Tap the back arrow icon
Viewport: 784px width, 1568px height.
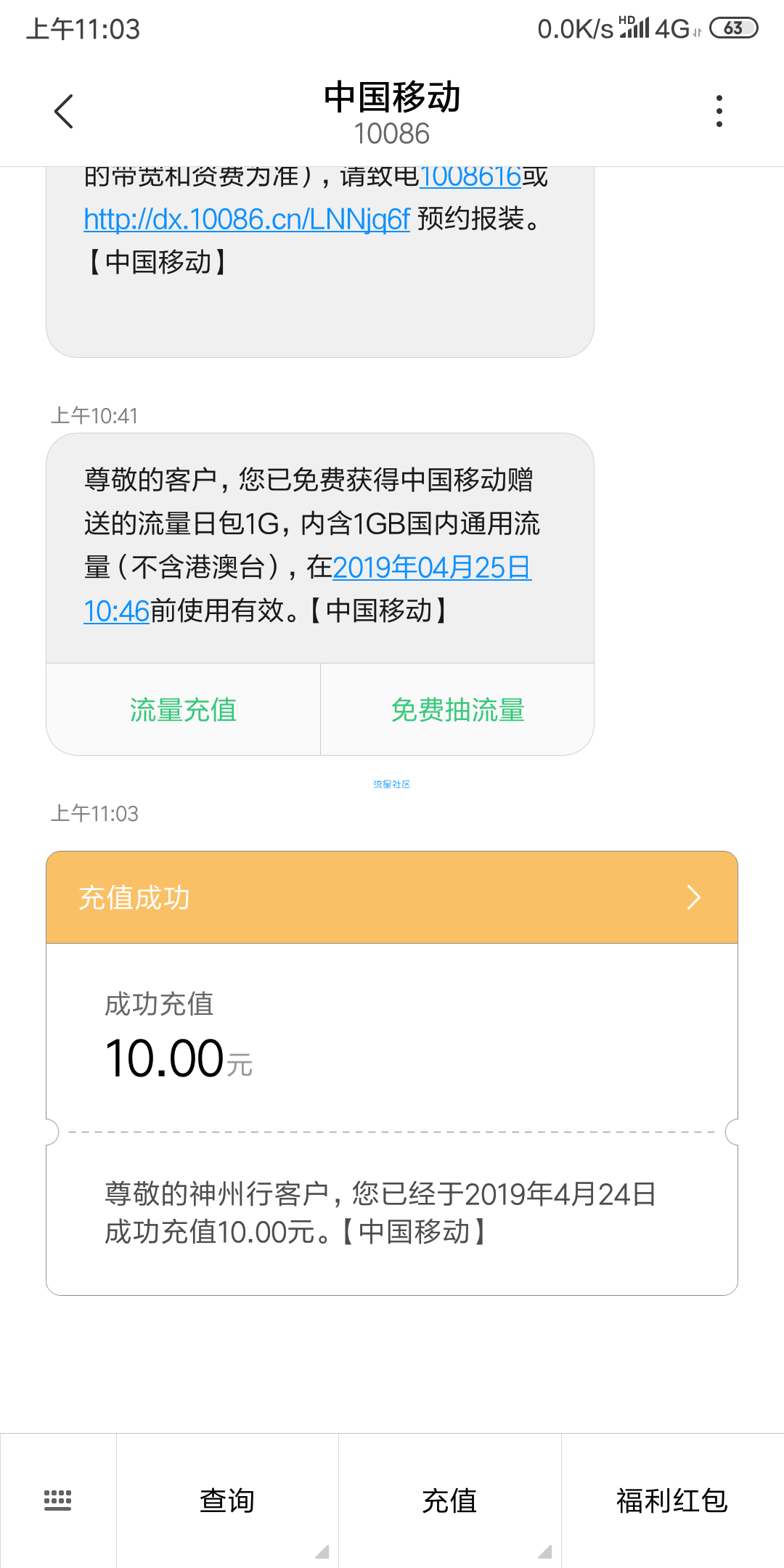[64, 111]
